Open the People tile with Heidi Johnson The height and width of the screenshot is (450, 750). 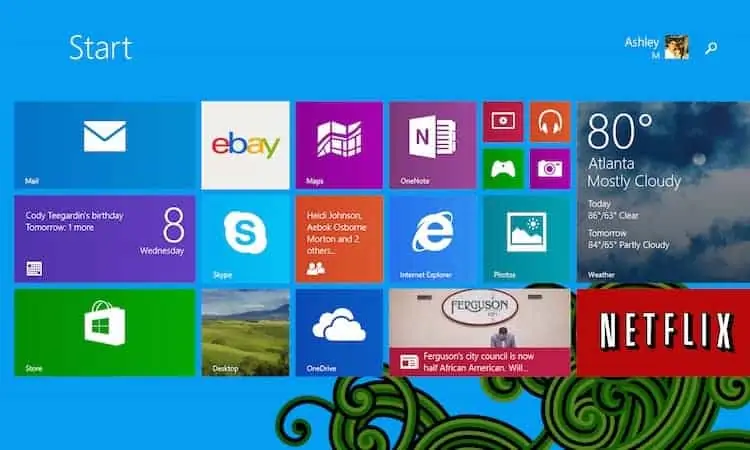pyautogui.click(x=339, y=239)
